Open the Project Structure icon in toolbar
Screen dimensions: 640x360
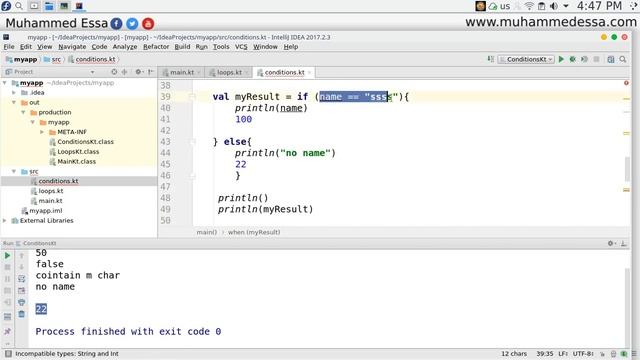611,59
